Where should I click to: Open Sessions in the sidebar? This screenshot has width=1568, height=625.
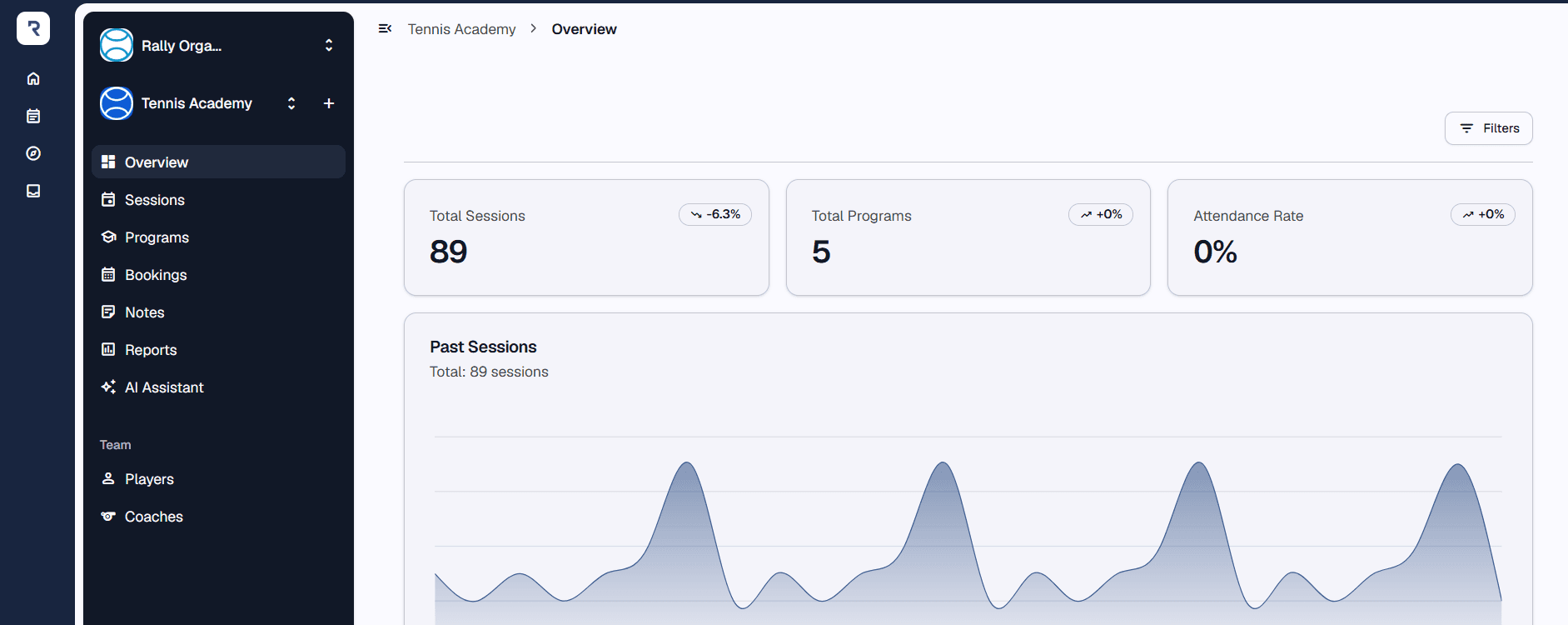coord(218,199)
